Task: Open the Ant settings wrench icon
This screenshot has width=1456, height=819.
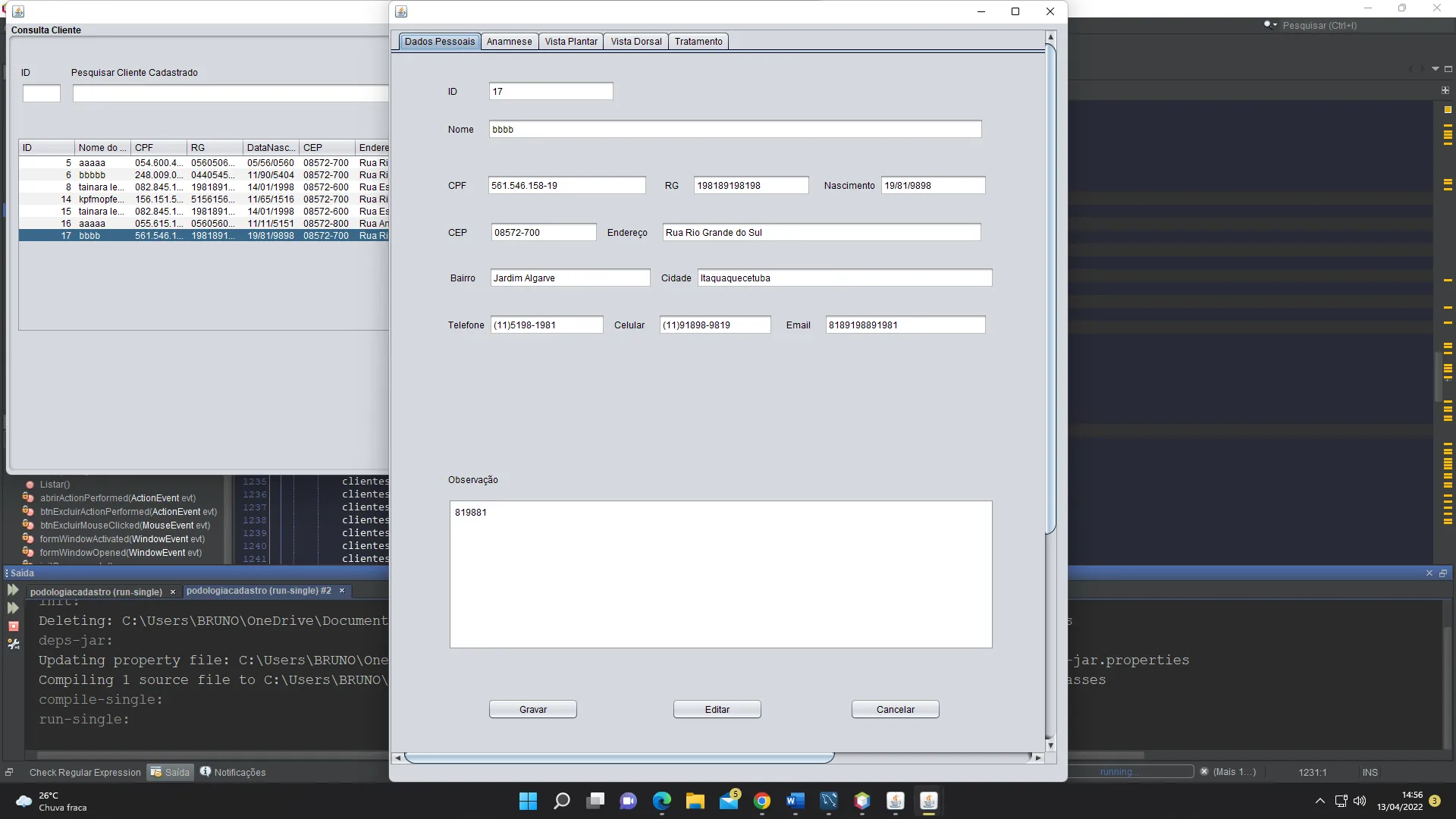Action: tap(13, 645)
